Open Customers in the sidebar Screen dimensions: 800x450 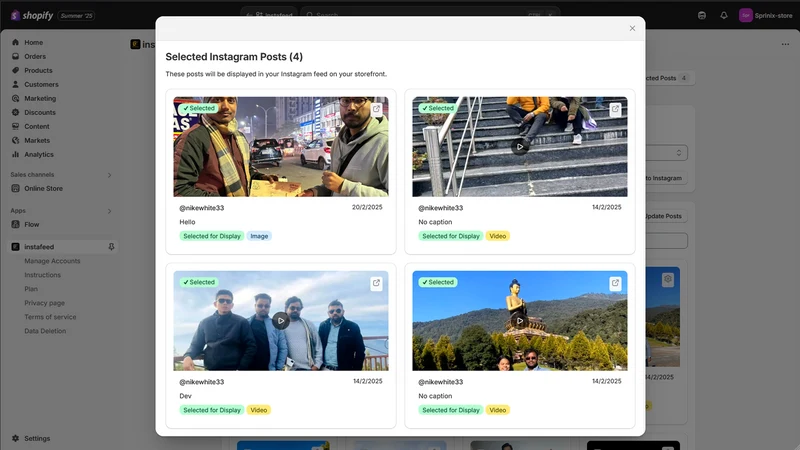[x=41, y=84]
